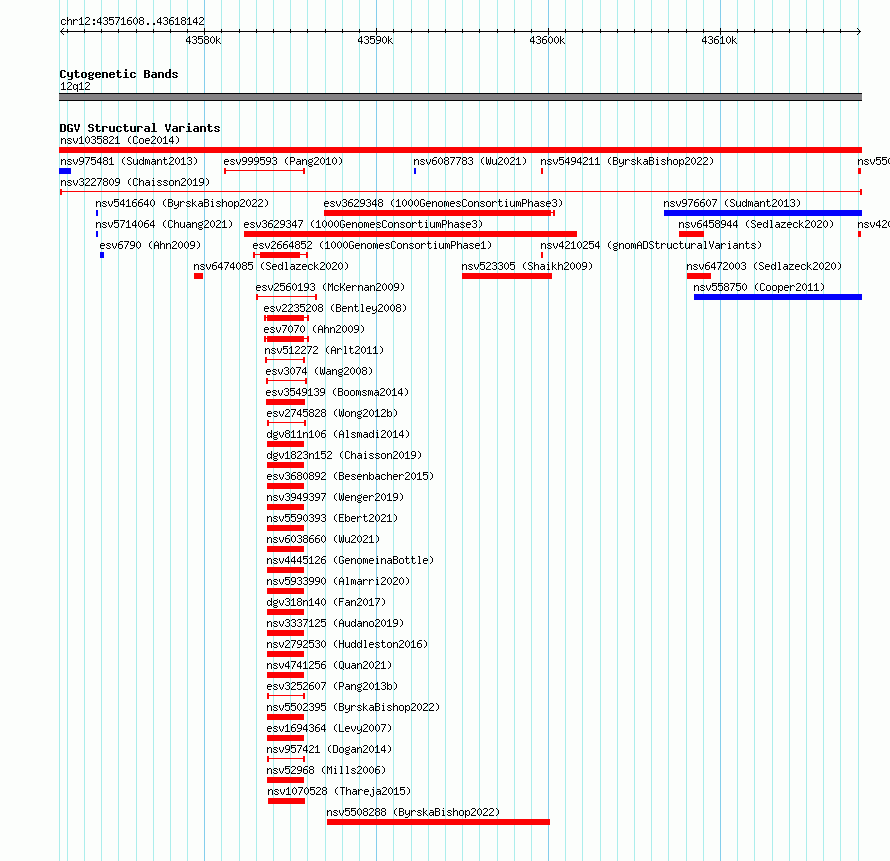Viewport: 890px width, 861px height.
Task: Open esv1694364 (Levy2007) label
Action: pyautogui.click(x=330, y=728)
